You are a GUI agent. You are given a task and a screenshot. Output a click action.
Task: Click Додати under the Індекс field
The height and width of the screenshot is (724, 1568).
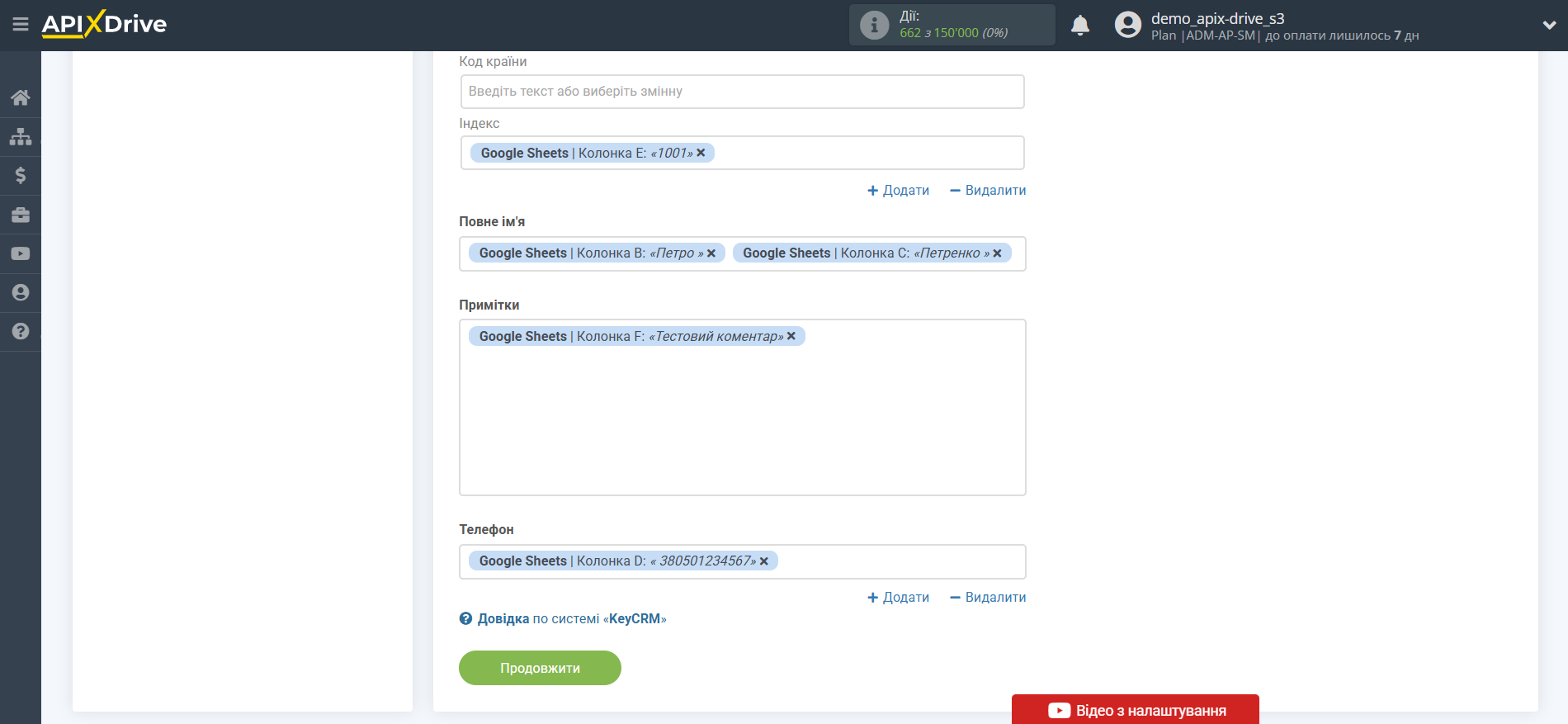click(x=898, y=191)
